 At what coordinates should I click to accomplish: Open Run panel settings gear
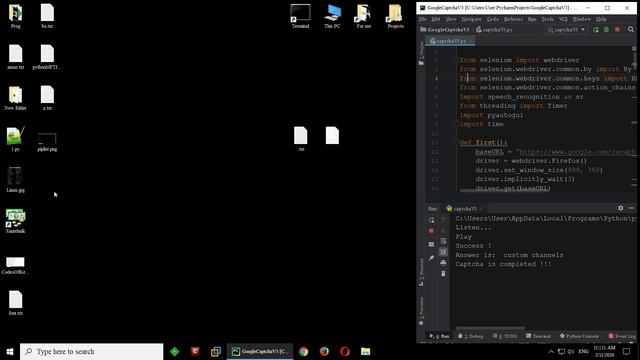point(620,208)
